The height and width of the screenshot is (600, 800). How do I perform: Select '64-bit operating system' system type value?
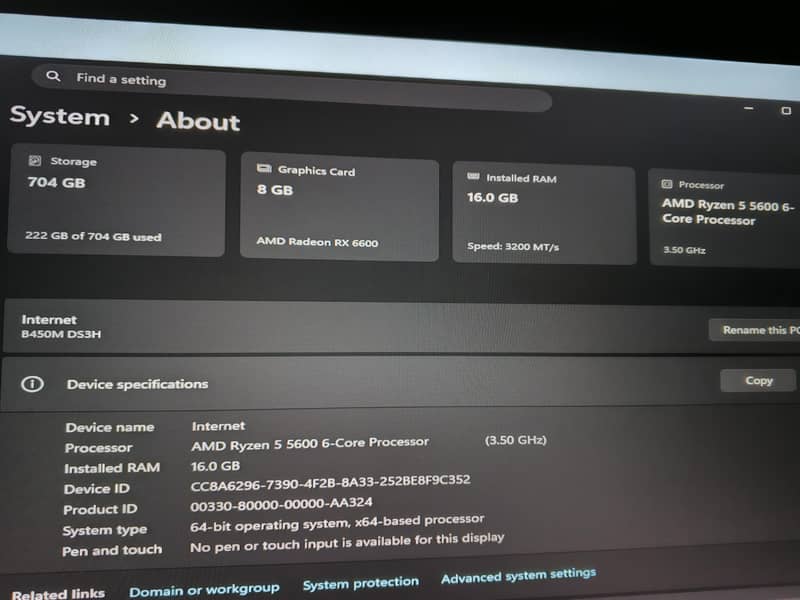(337, 523)
